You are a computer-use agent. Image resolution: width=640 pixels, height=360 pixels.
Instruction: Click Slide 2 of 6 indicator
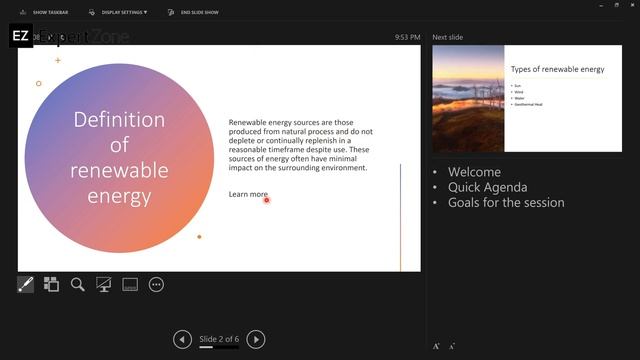tap(219, 339)
